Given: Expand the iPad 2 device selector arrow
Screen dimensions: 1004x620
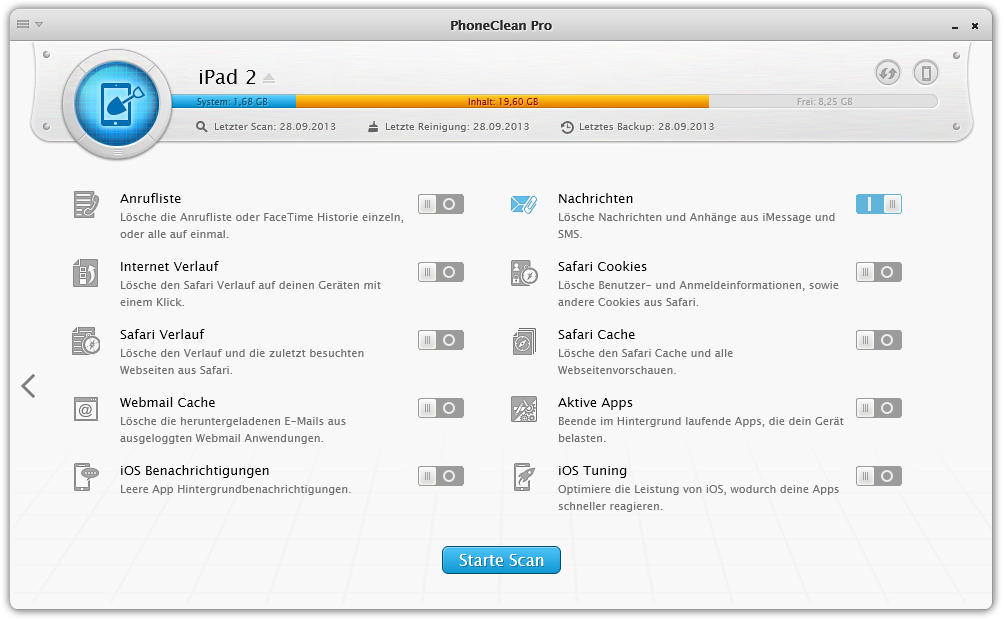Looking at the screenshot, I should (269, 78).
